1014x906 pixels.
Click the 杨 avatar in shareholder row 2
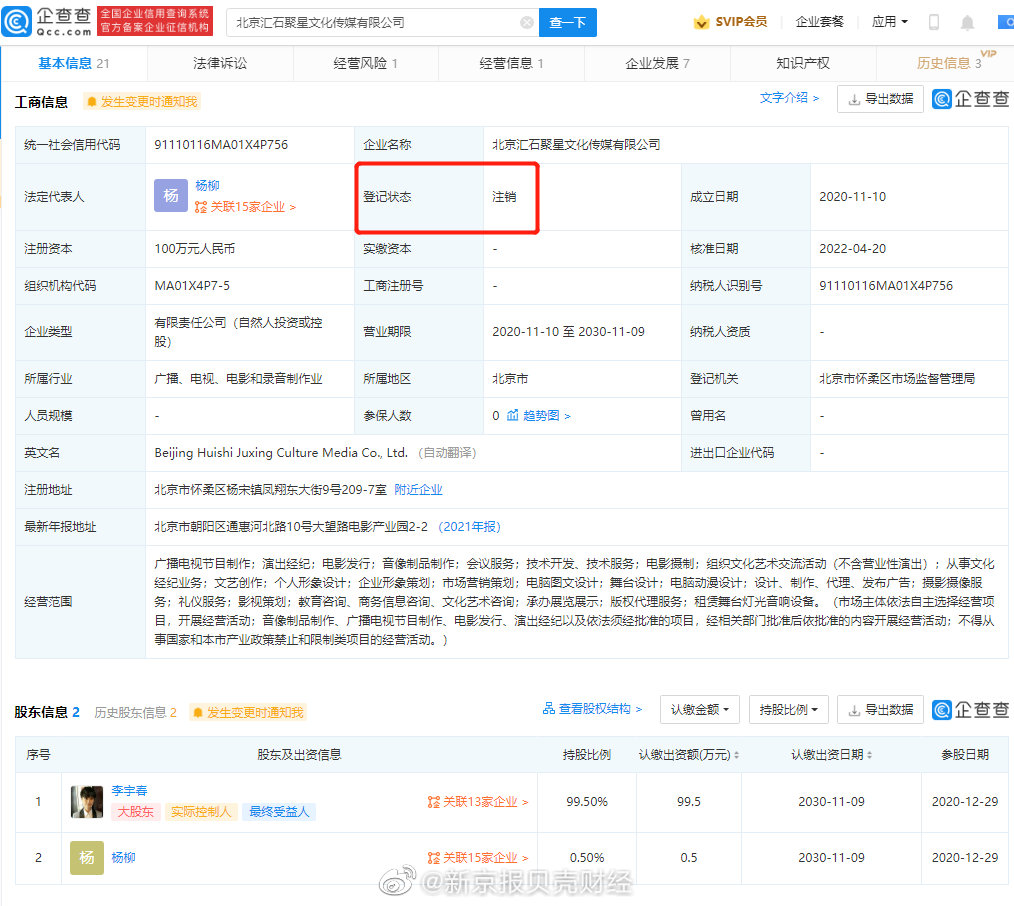(x=87, y=857)
